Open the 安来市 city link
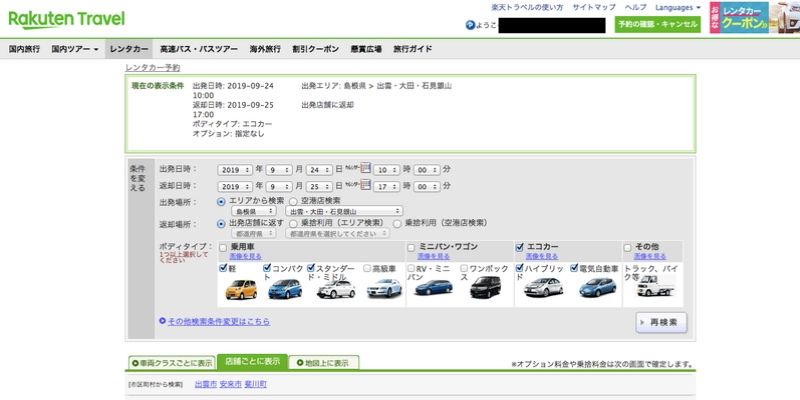Screen dimensions: 800x400 click(x=231, y=384)
